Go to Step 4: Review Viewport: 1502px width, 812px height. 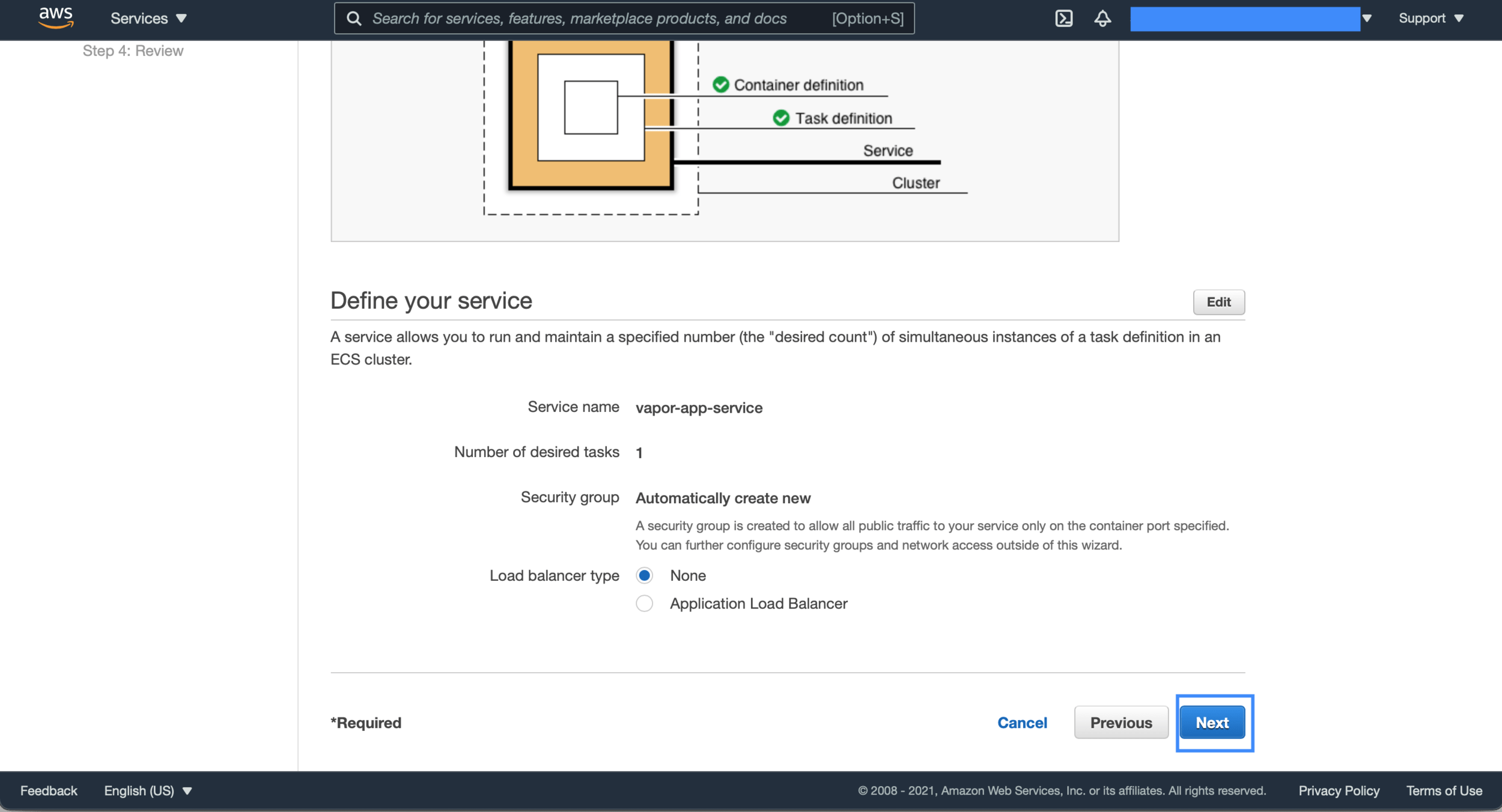[133, 51]
